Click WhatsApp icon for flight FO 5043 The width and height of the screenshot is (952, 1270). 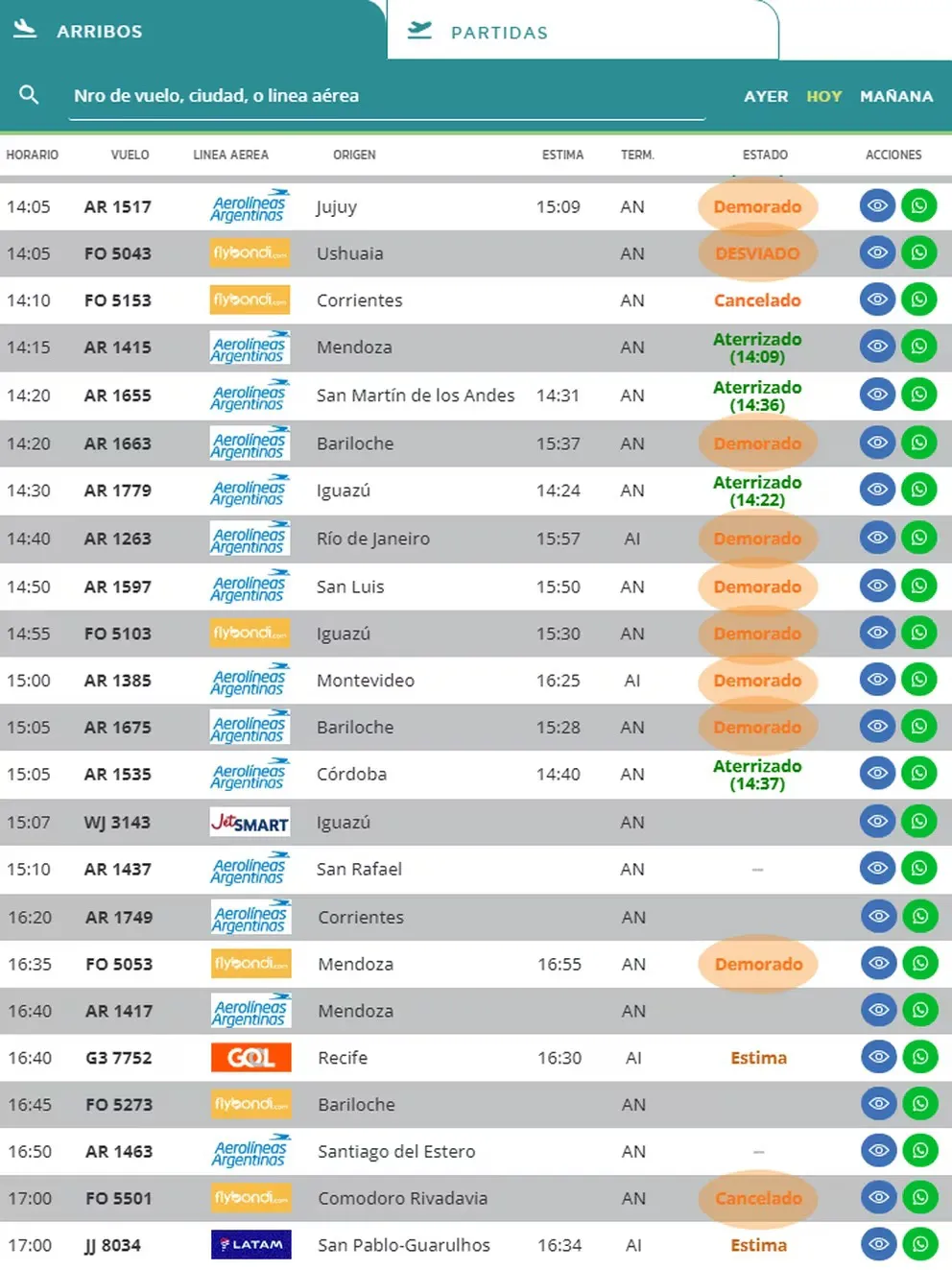918,252
